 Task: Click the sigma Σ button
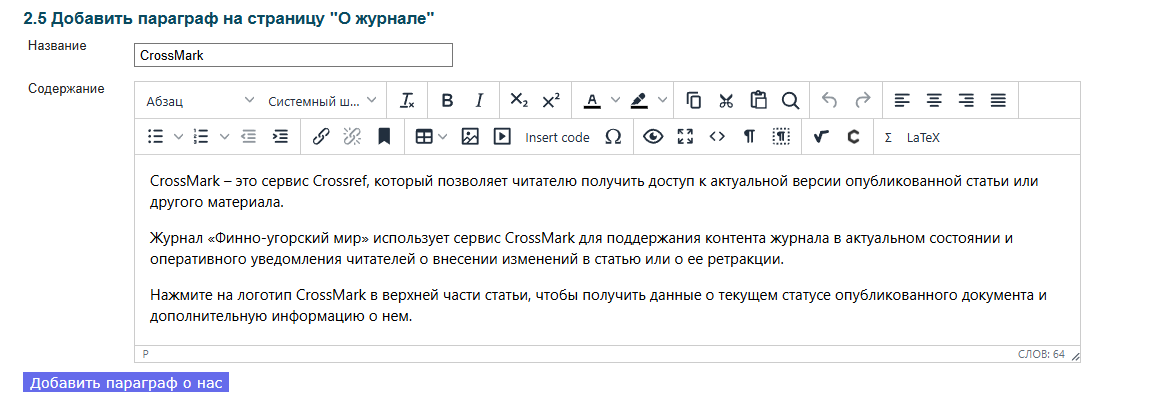(888, 137)
